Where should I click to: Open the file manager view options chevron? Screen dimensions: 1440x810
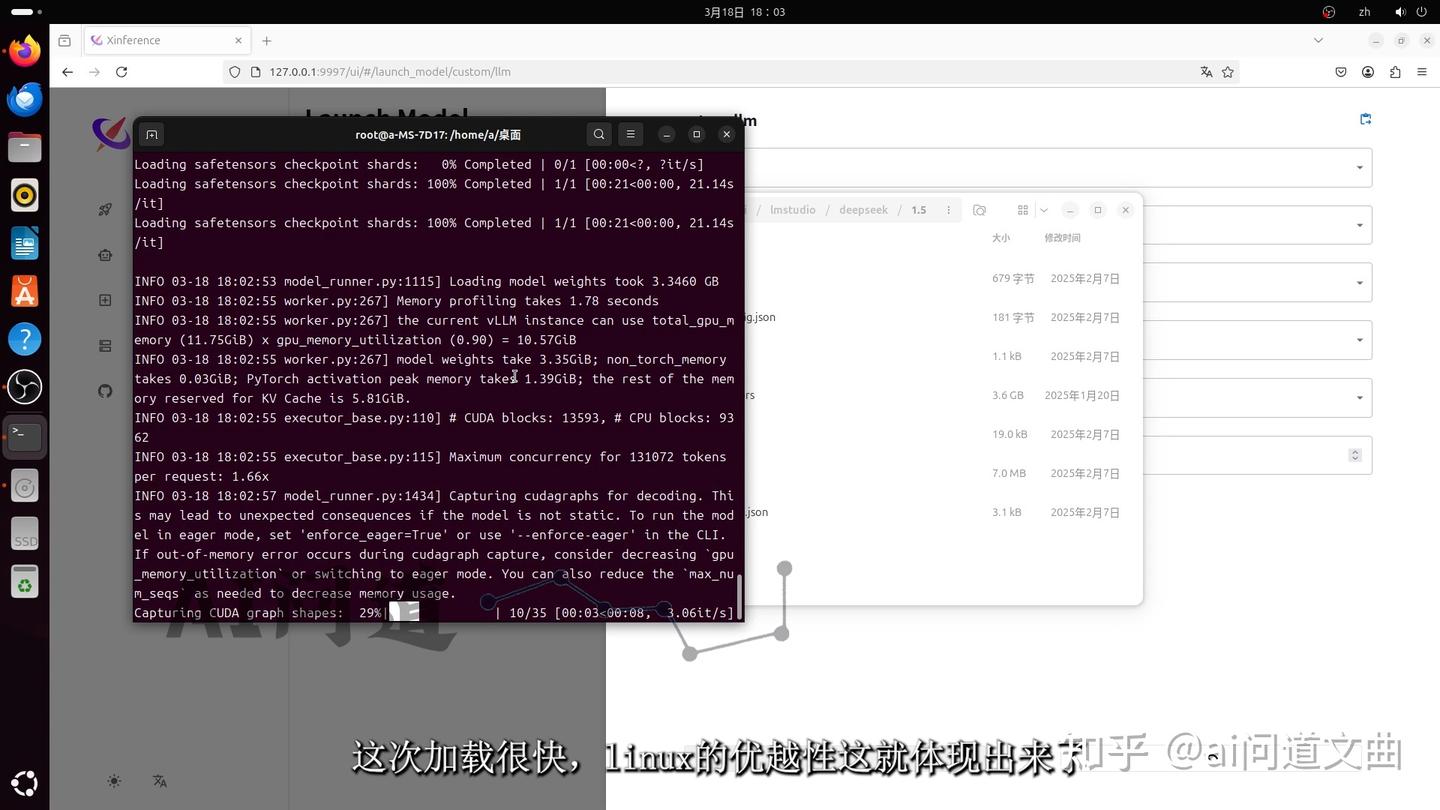click(1044, 210)
